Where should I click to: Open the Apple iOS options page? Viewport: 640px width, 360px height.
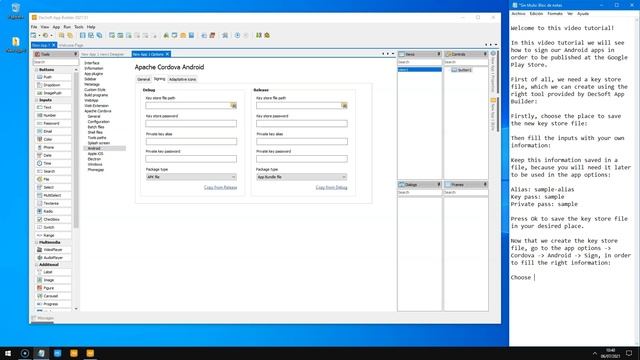[96, 154]
